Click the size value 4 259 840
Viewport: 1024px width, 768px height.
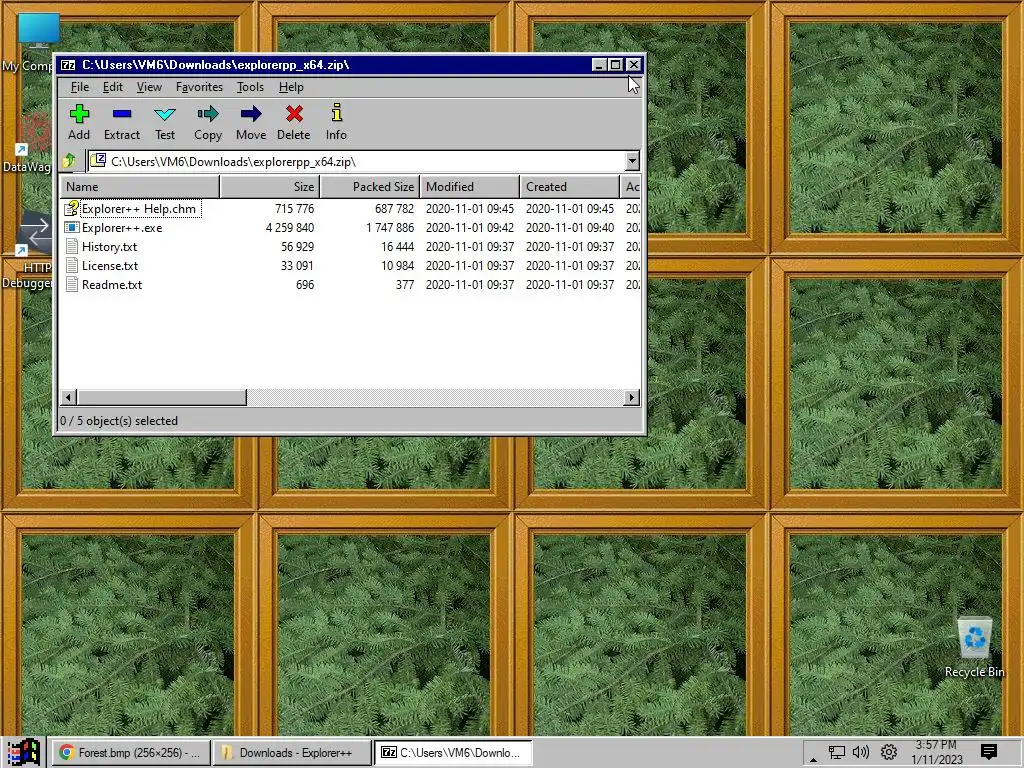point(290,227)
